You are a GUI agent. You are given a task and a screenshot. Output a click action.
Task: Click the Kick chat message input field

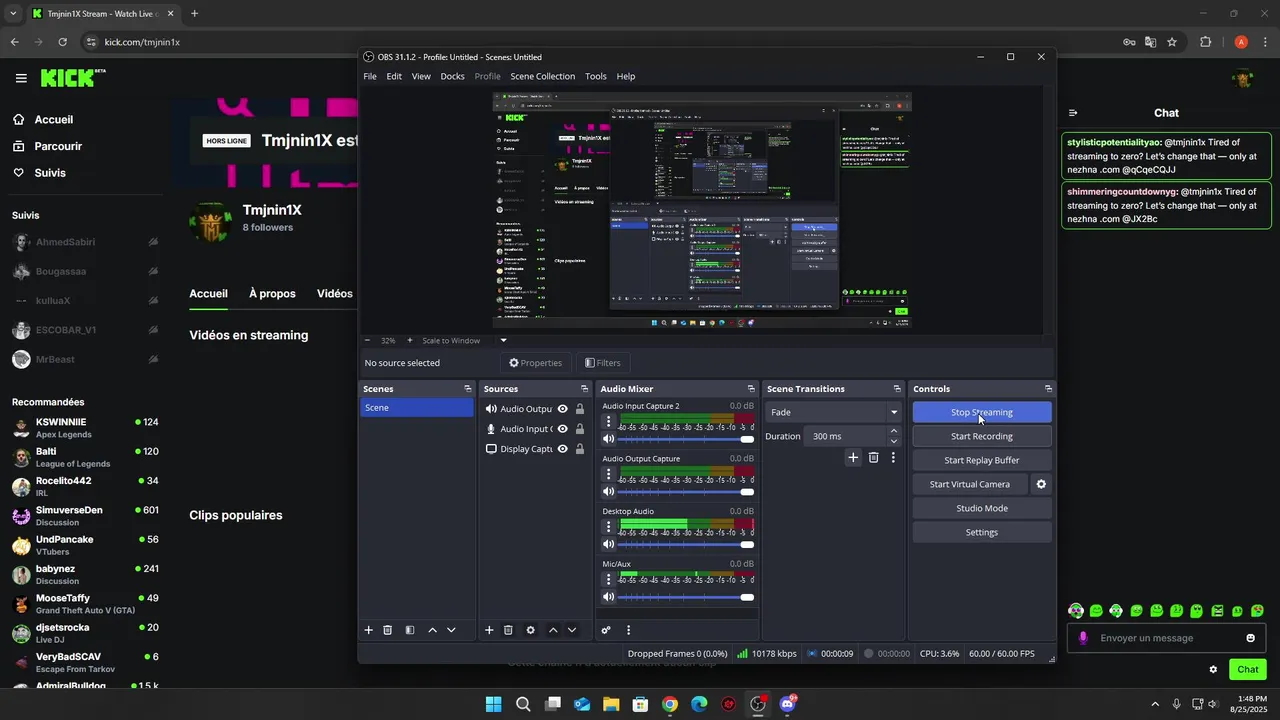click(x=1167, y=638)
